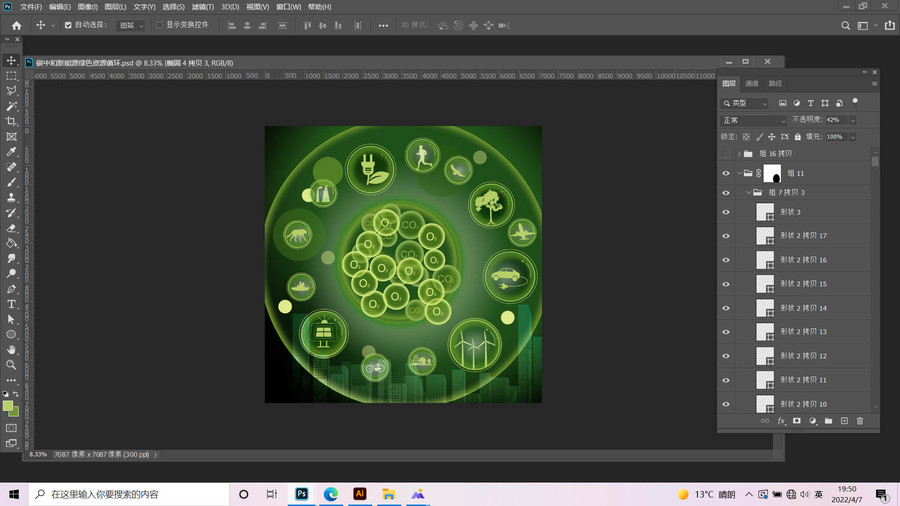Select the Clone Stamp tool
The image size is (900, 506).
point(11,197)
